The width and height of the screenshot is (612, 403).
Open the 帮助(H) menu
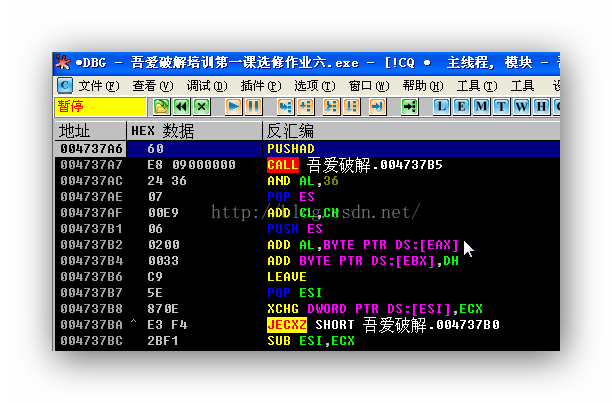(423, 85)
